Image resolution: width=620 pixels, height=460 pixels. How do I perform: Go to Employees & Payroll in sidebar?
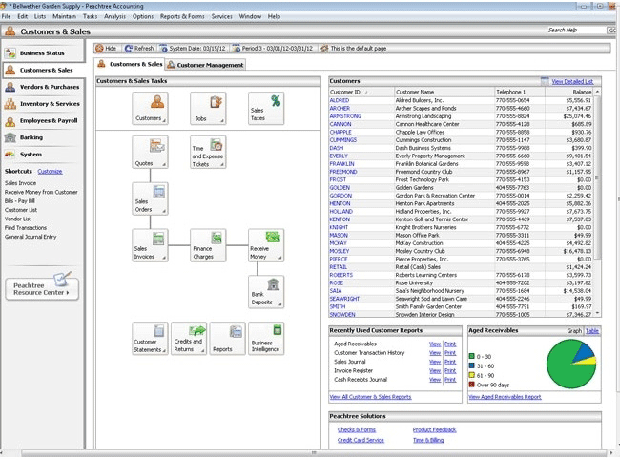pos(43,121)
